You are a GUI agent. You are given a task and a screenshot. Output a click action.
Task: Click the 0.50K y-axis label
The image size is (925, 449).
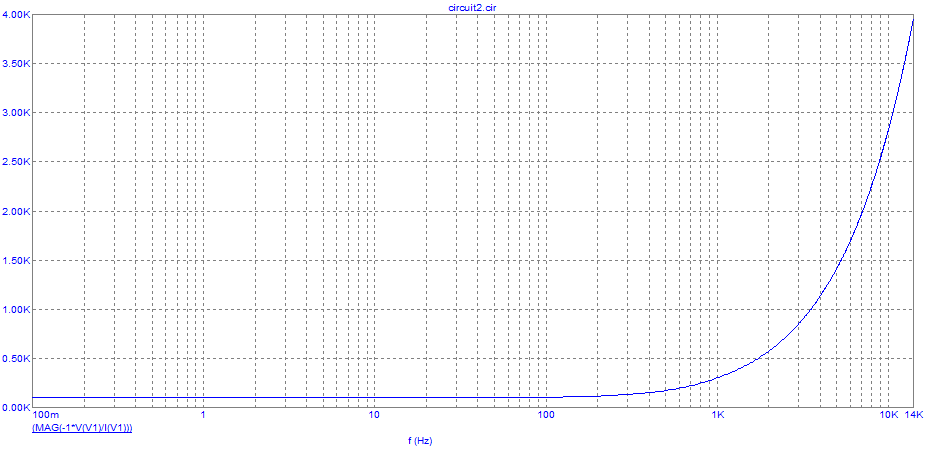16,358
